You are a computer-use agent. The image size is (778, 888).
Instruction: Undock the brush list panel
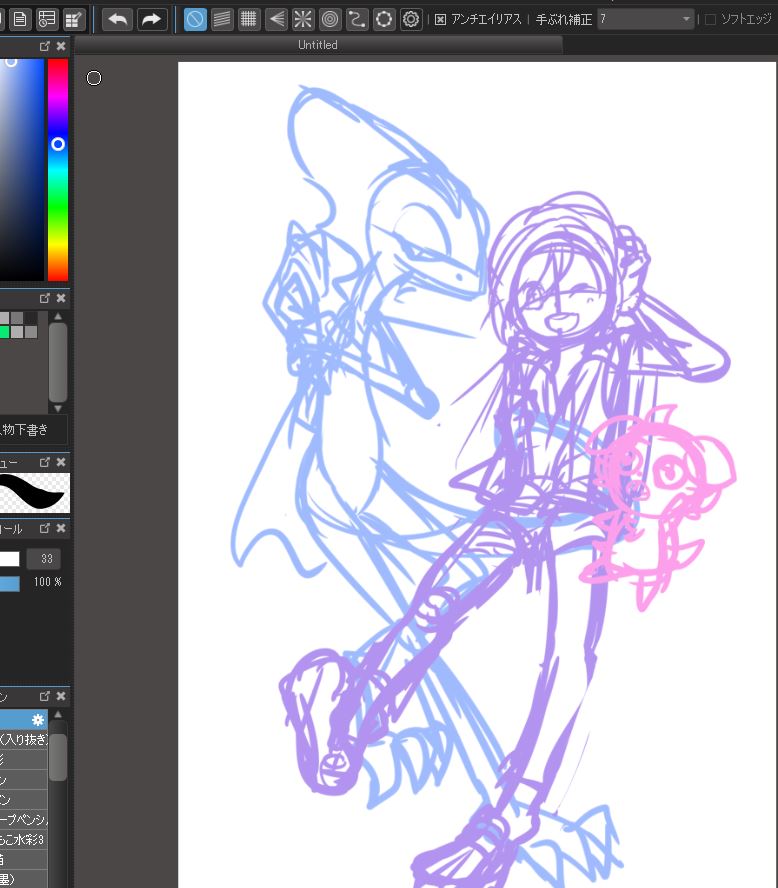[45, 696]
